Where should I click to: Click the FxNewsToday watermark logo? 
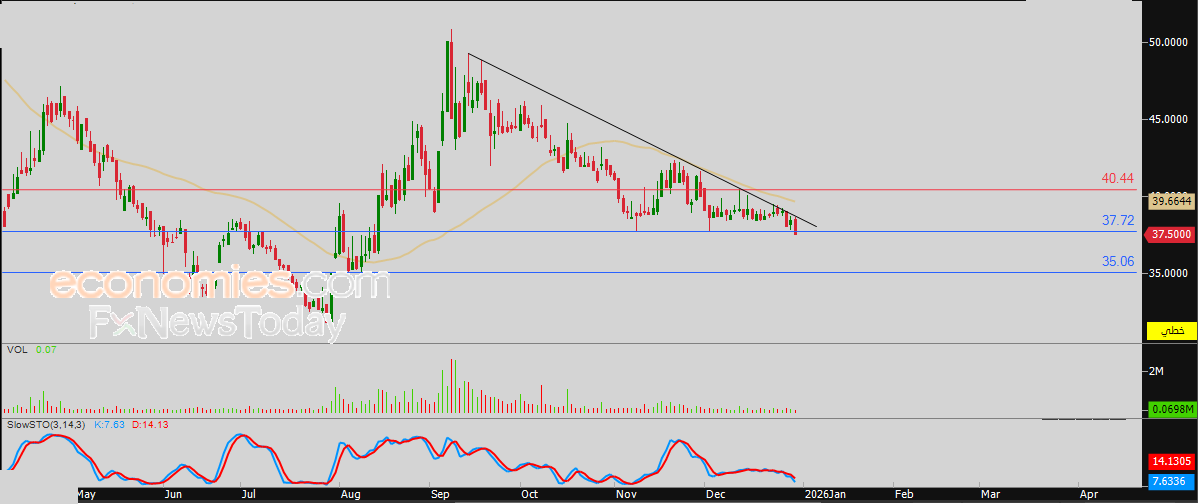coord(217,323)
